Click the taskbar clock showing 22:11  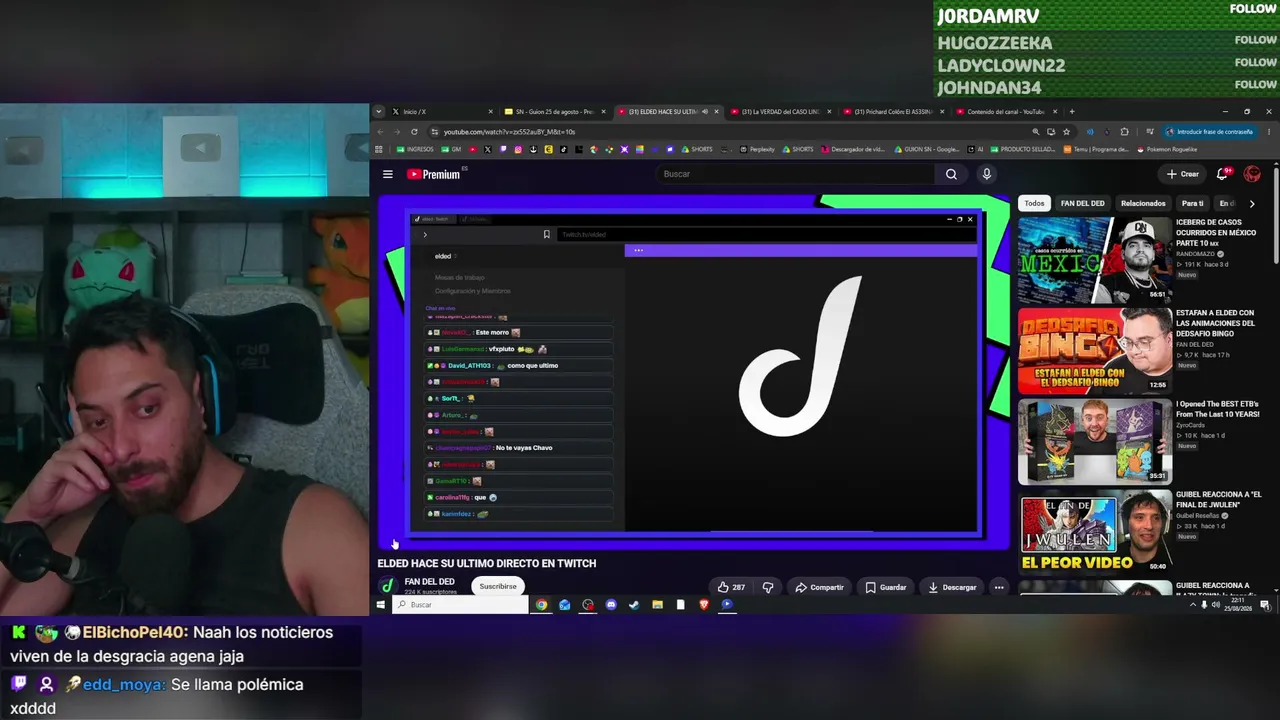point(1238,605)
